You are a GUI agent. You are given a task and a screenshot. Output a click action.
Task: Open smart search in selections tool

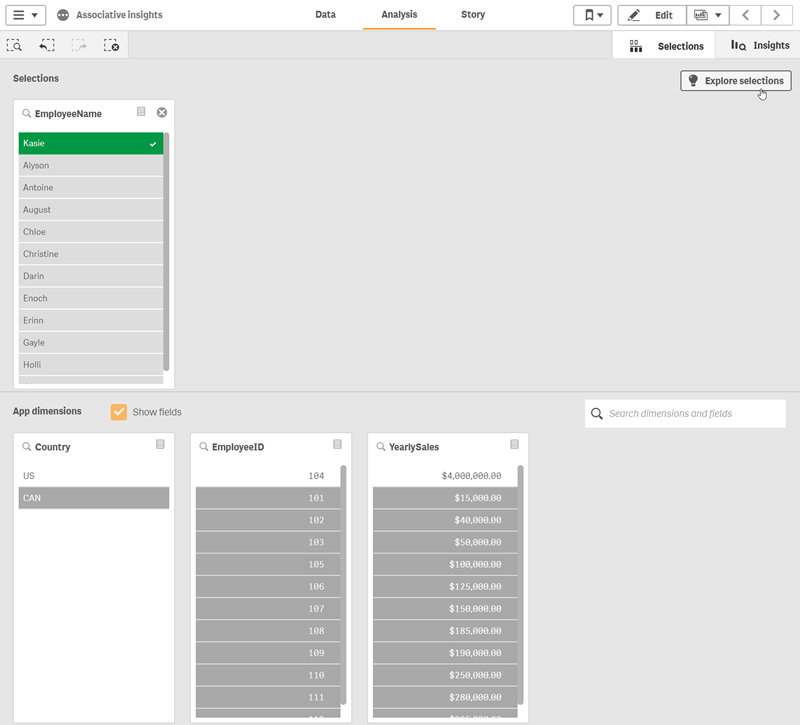point(15,45)
